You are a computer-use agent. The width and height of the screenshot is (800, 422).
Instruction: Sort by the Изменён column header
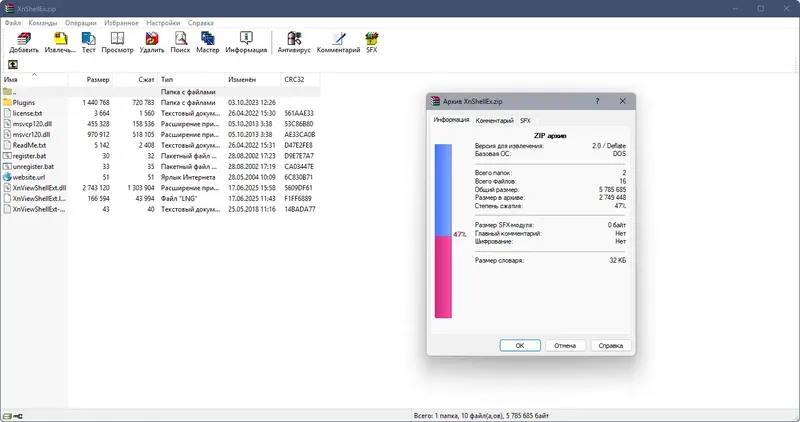click(253, 80)
